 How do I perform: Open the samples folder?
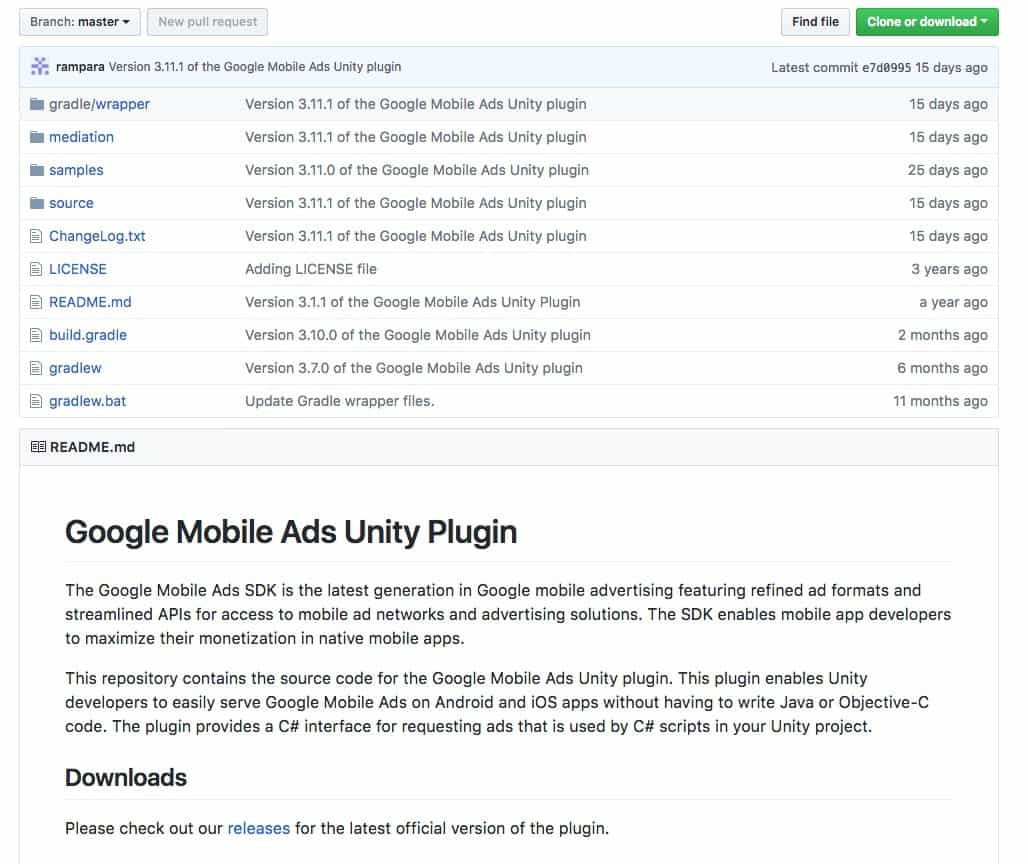pos(76,170)
